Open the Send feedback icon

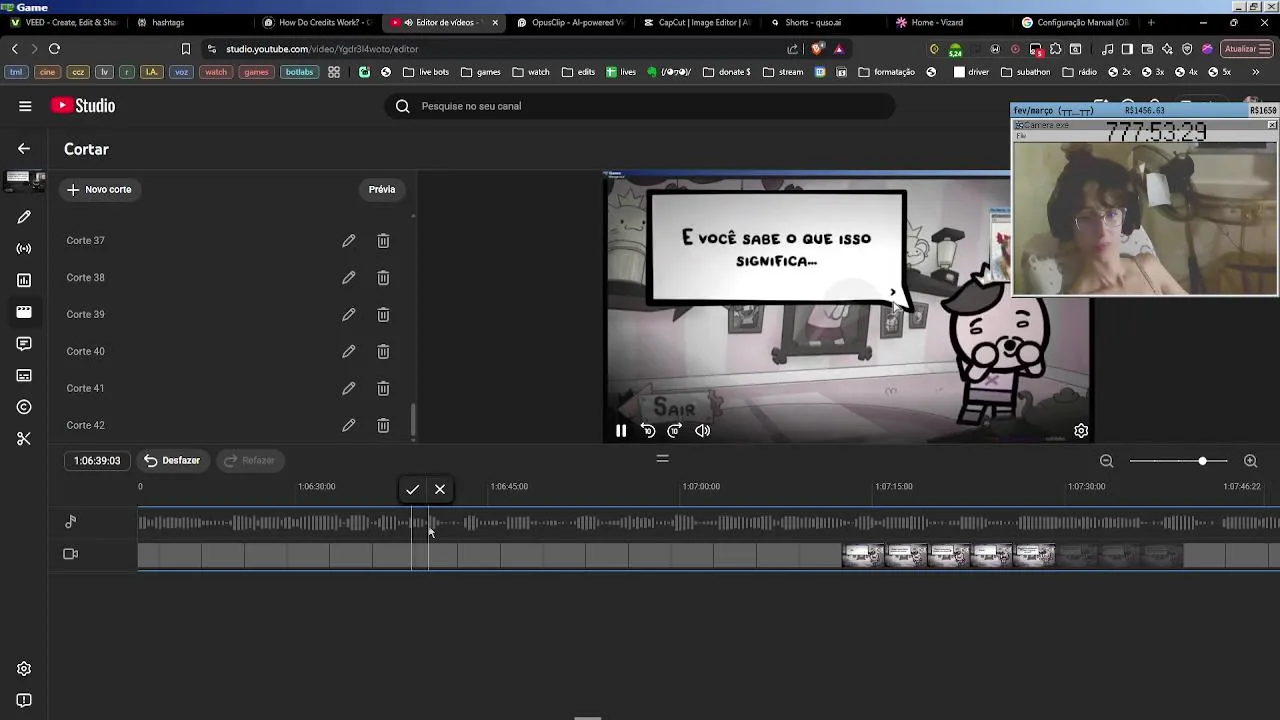coord(24,701)
